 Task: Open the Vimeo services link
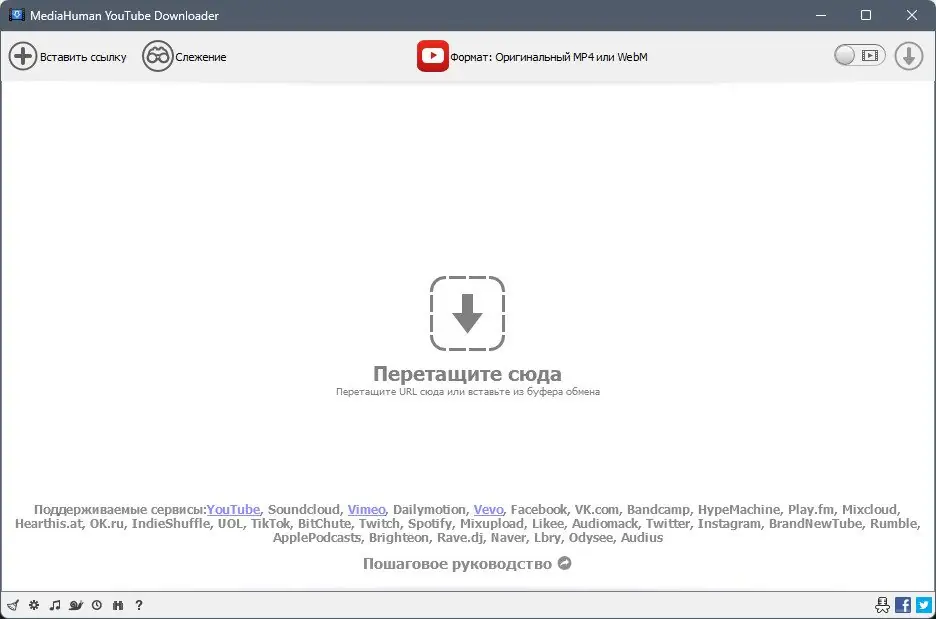point(366,509)
